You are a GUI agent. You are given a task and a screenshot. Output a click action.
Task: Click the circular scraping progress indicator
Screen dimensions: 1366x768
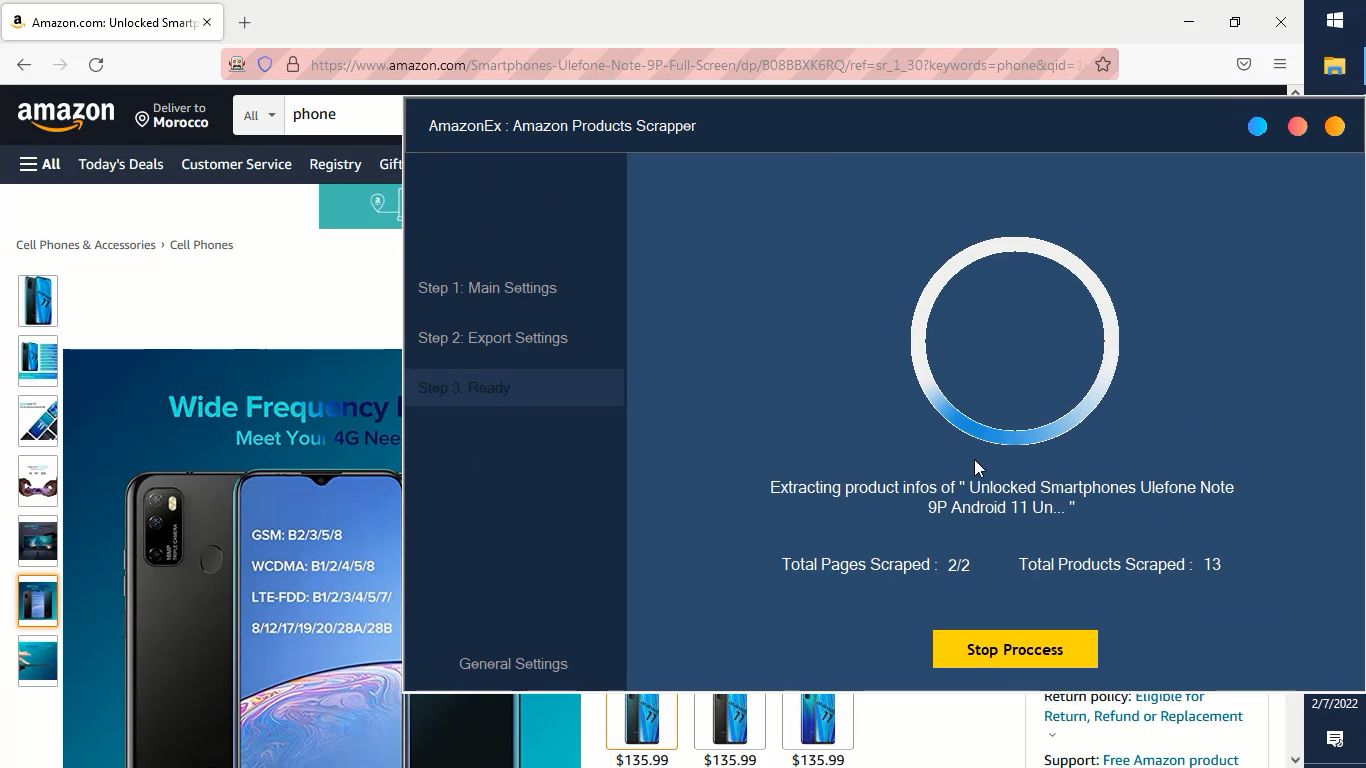point(1015,341)
